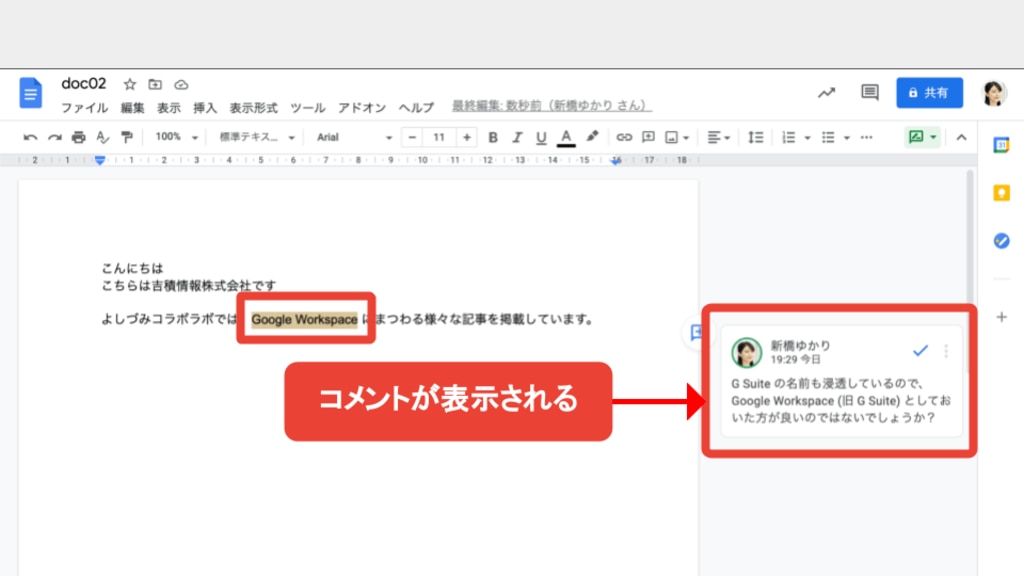Open the 表示 menu
Screen dimensions: 1024x576
coord(168,108)
